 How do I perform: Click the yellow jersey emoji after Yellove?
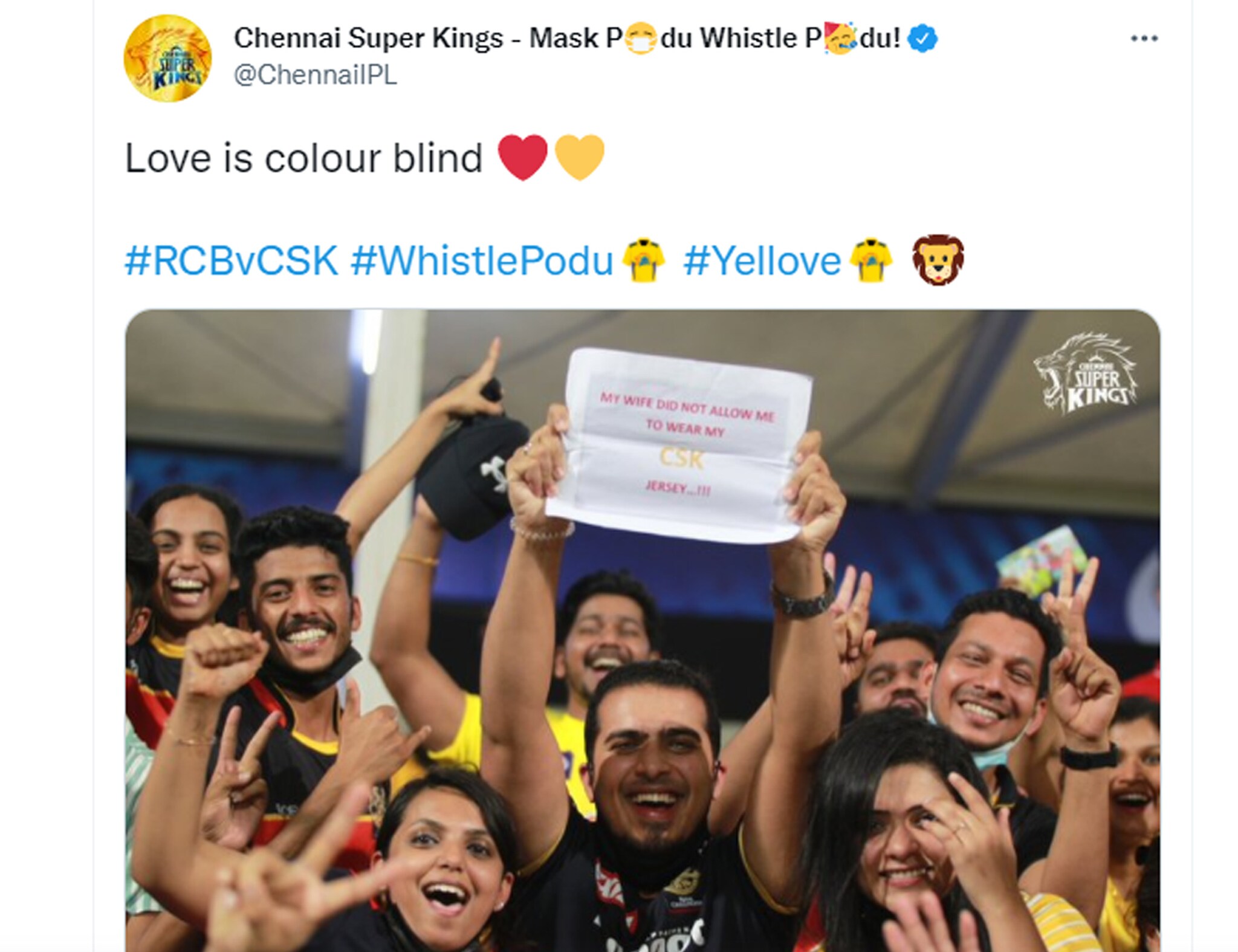(871, 260)
